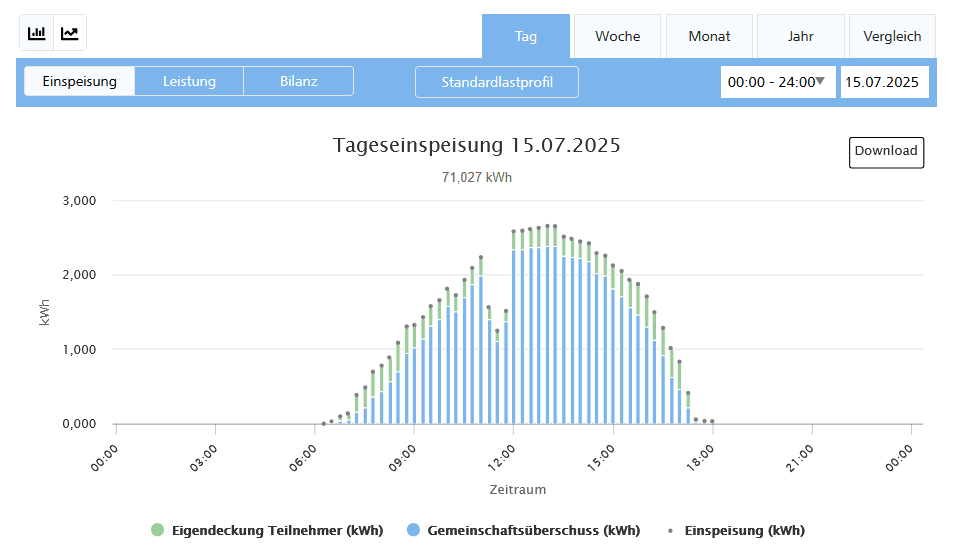Open the date field 15.07.2025
This screenshot has height=560, width=959.
click(883, 82)
